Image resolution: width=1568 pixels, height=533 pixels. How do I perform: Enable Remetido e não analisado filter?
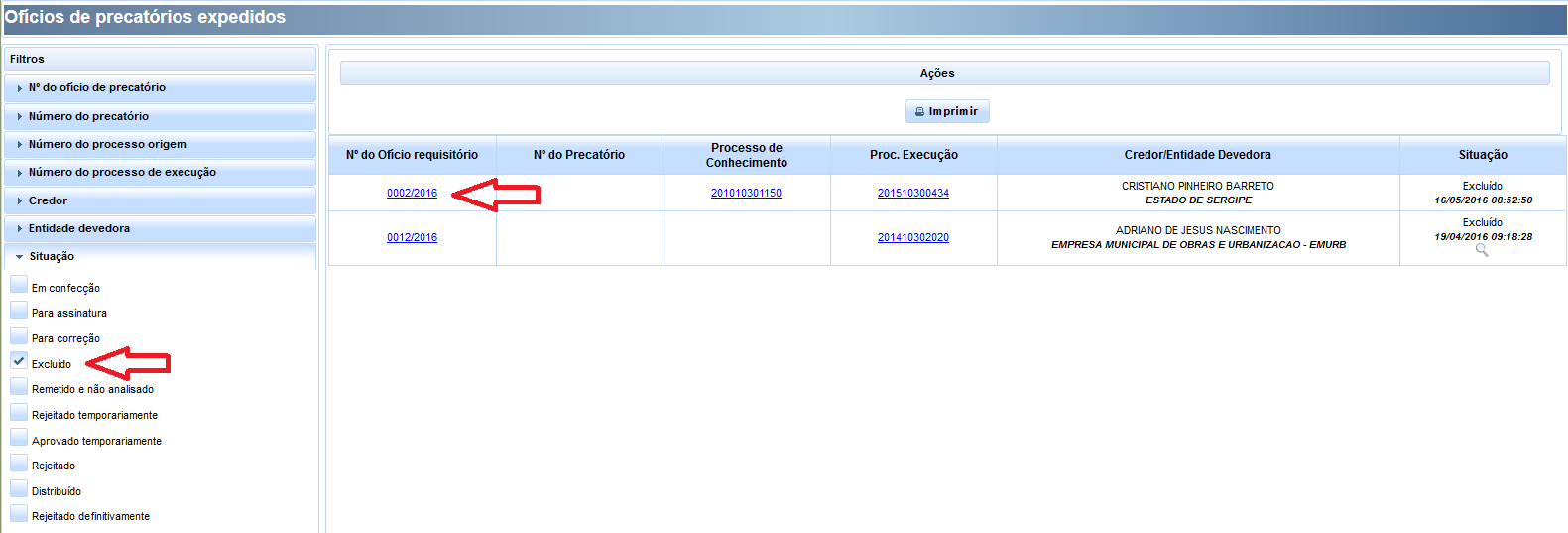pos(19,387)
